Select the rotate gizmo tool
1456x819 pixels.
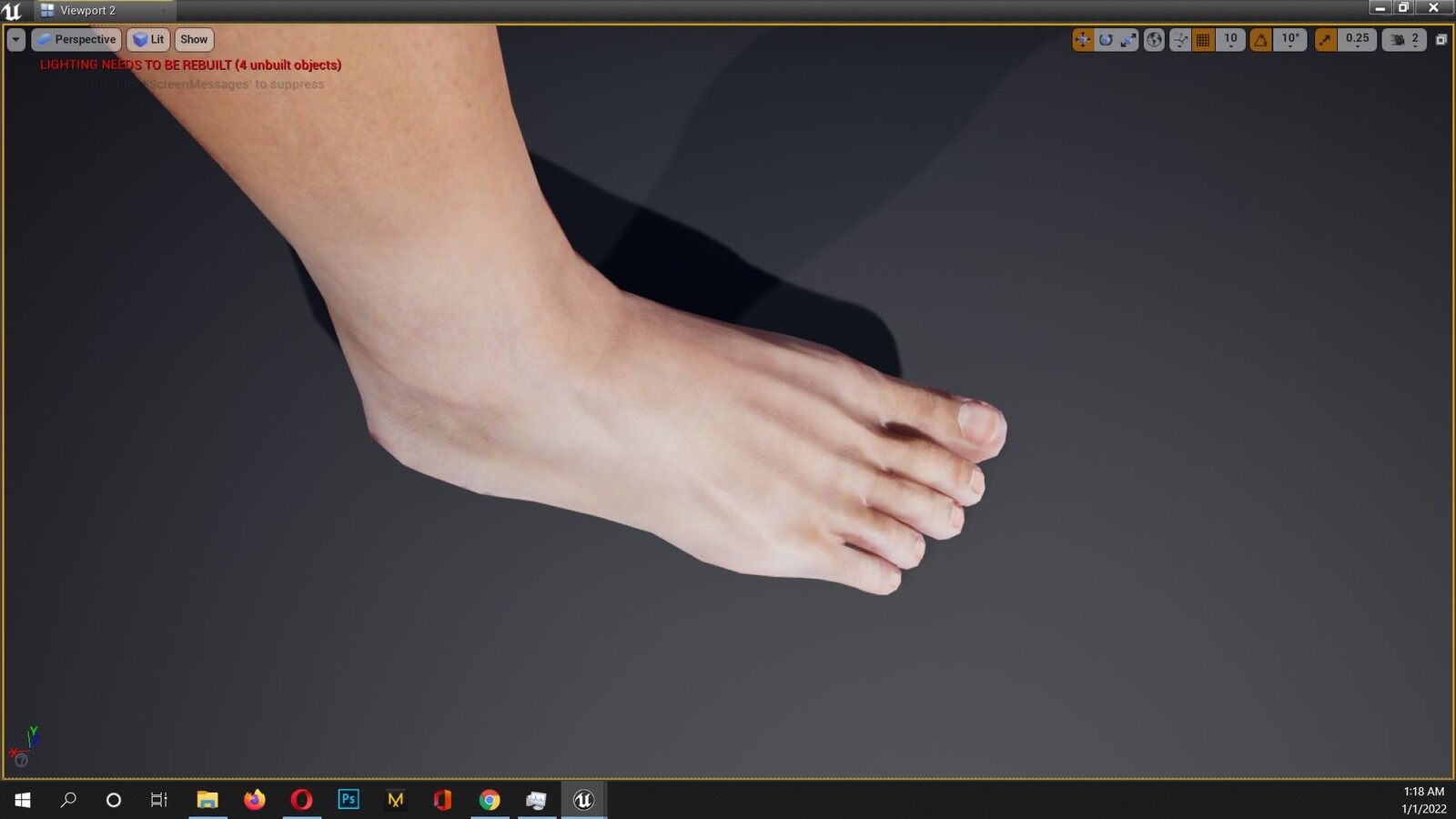1106,39
